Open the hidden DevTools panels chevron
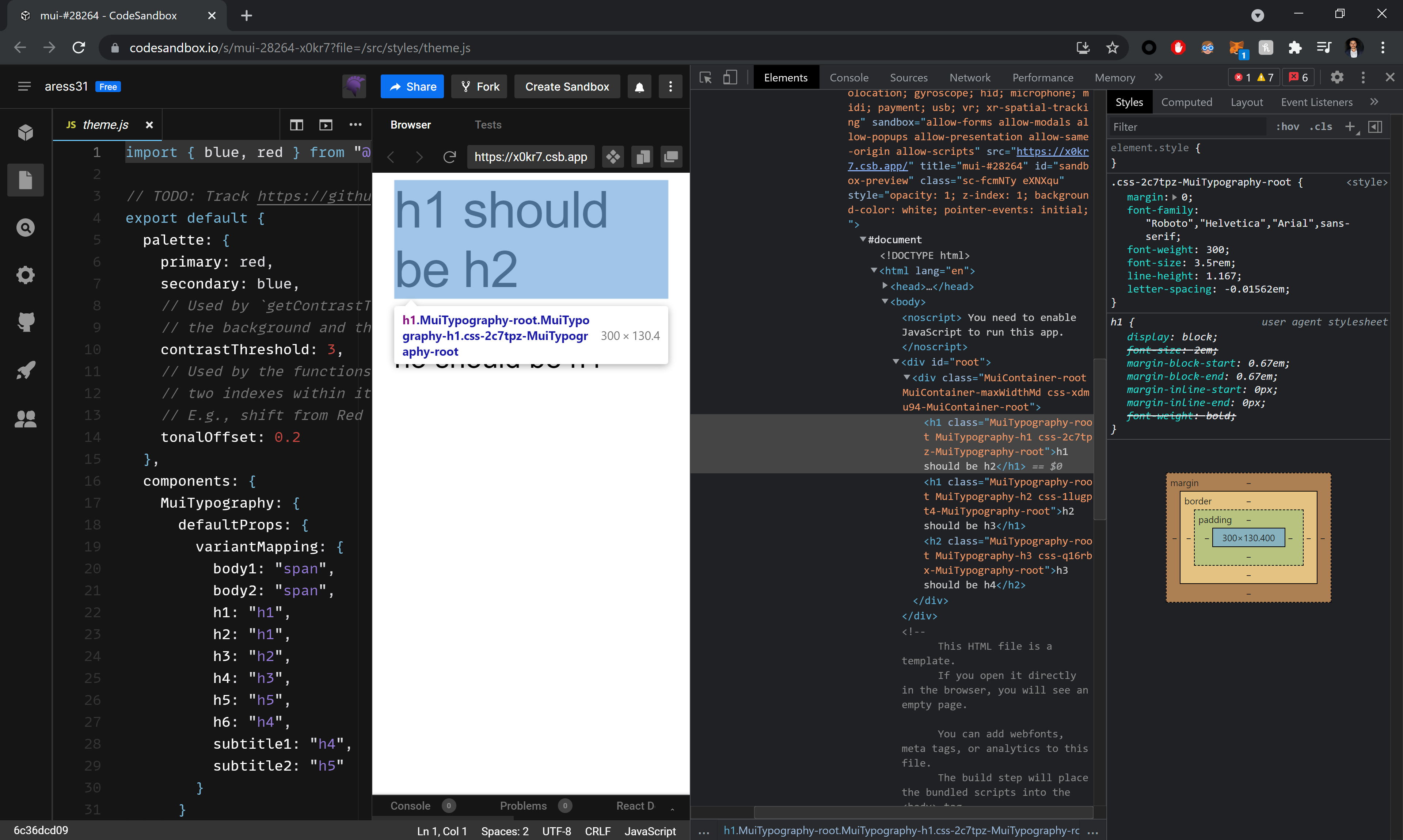Viewport: 1403px width, 840px height. point(1159,77)
